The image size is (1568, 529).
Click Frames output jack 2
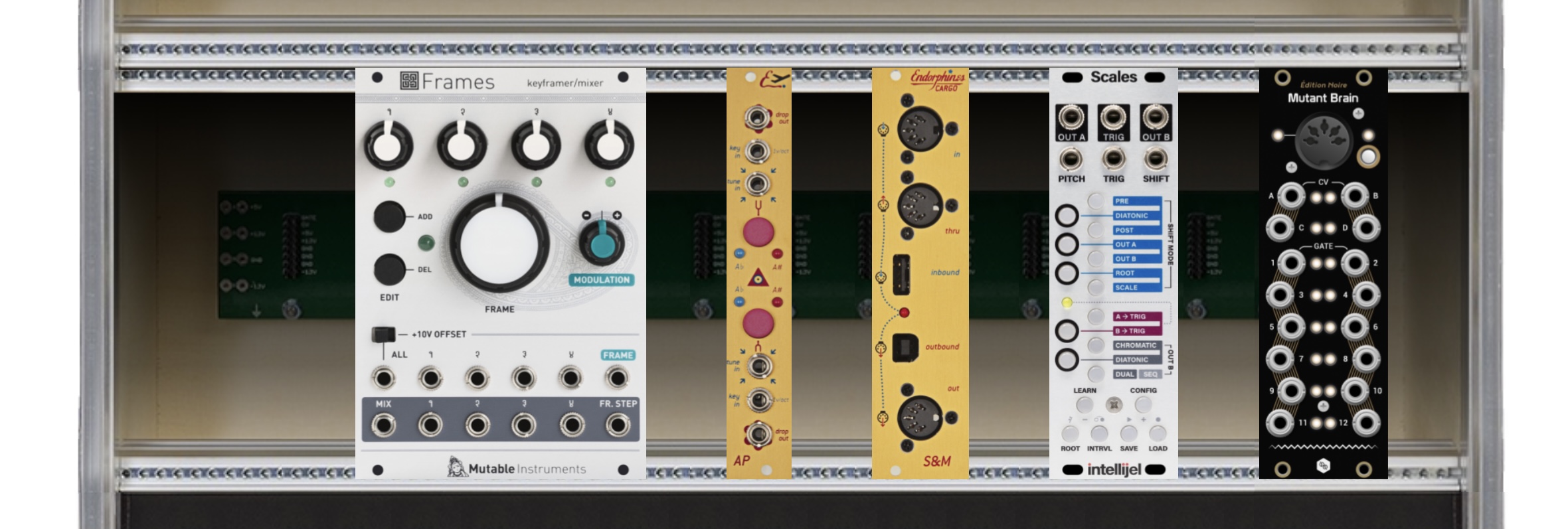click(x=478, y=425)
